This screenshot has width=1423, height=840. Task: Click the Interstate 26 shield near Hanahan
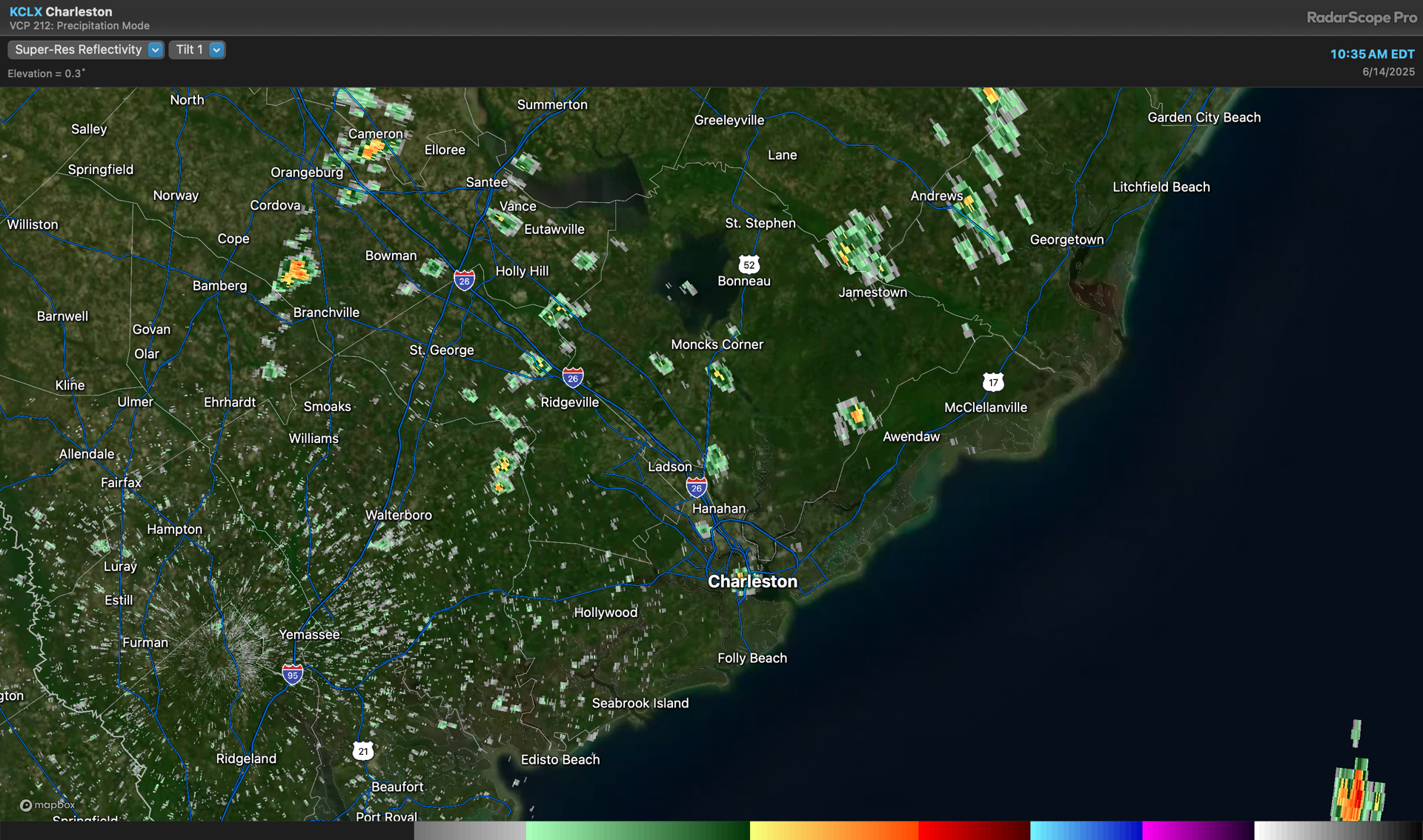[697, 487]
